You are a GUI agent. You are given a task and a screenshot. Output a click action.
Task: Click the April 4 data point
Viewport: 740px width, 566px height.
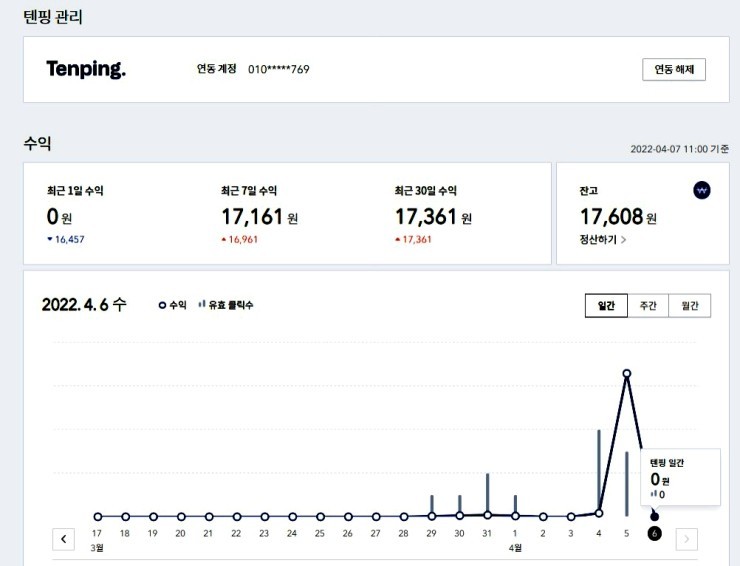(x=599, y=513)
